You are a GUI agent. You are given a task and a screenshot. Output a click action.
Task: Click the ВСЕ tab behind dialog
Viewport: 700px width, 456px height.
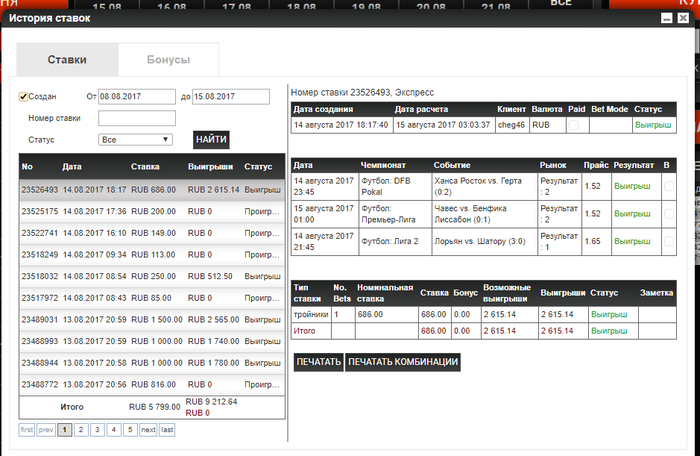coord(561,4)
